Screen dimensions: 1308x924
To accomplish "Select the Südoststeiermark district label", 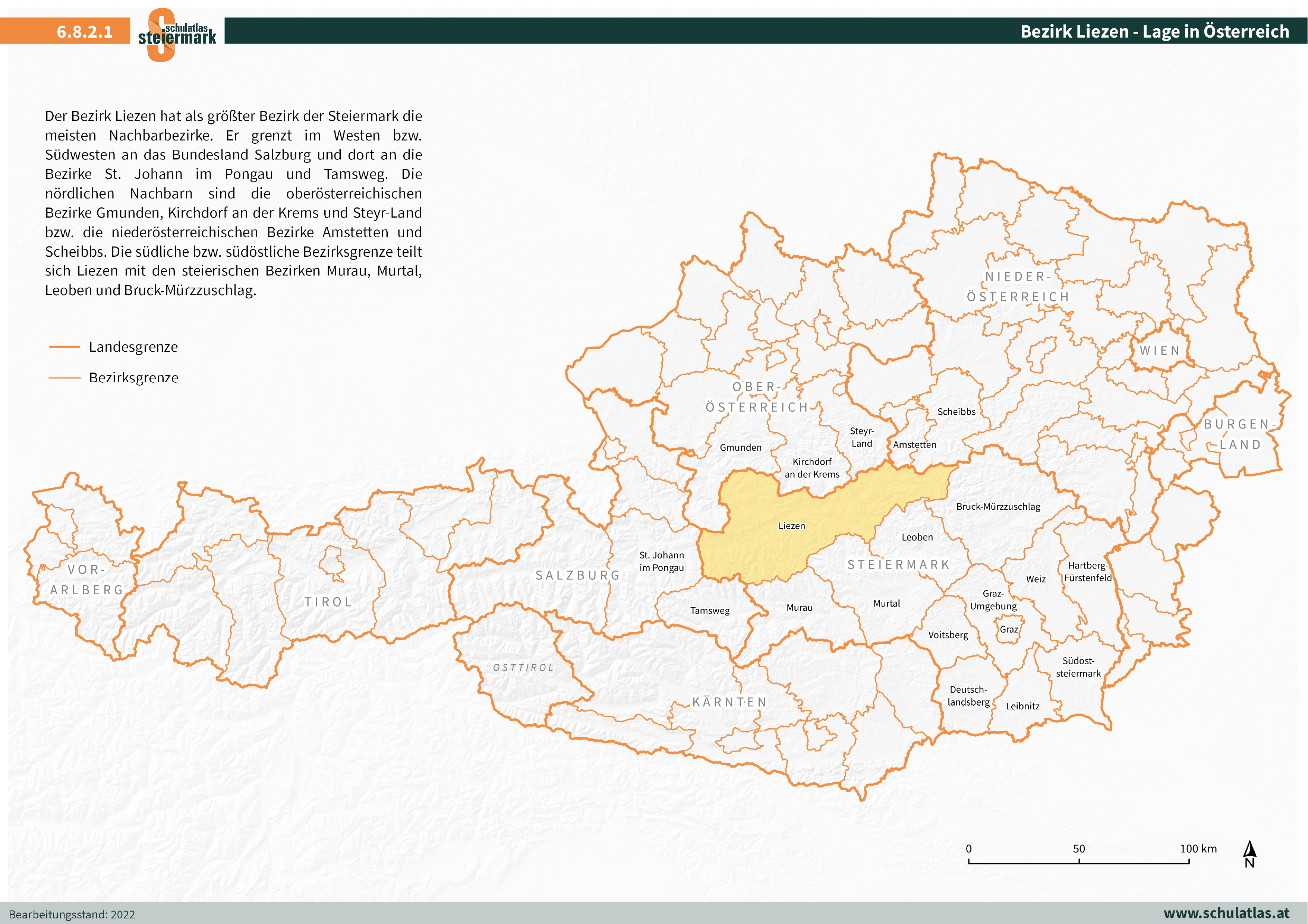I will tap(1078, 667).
